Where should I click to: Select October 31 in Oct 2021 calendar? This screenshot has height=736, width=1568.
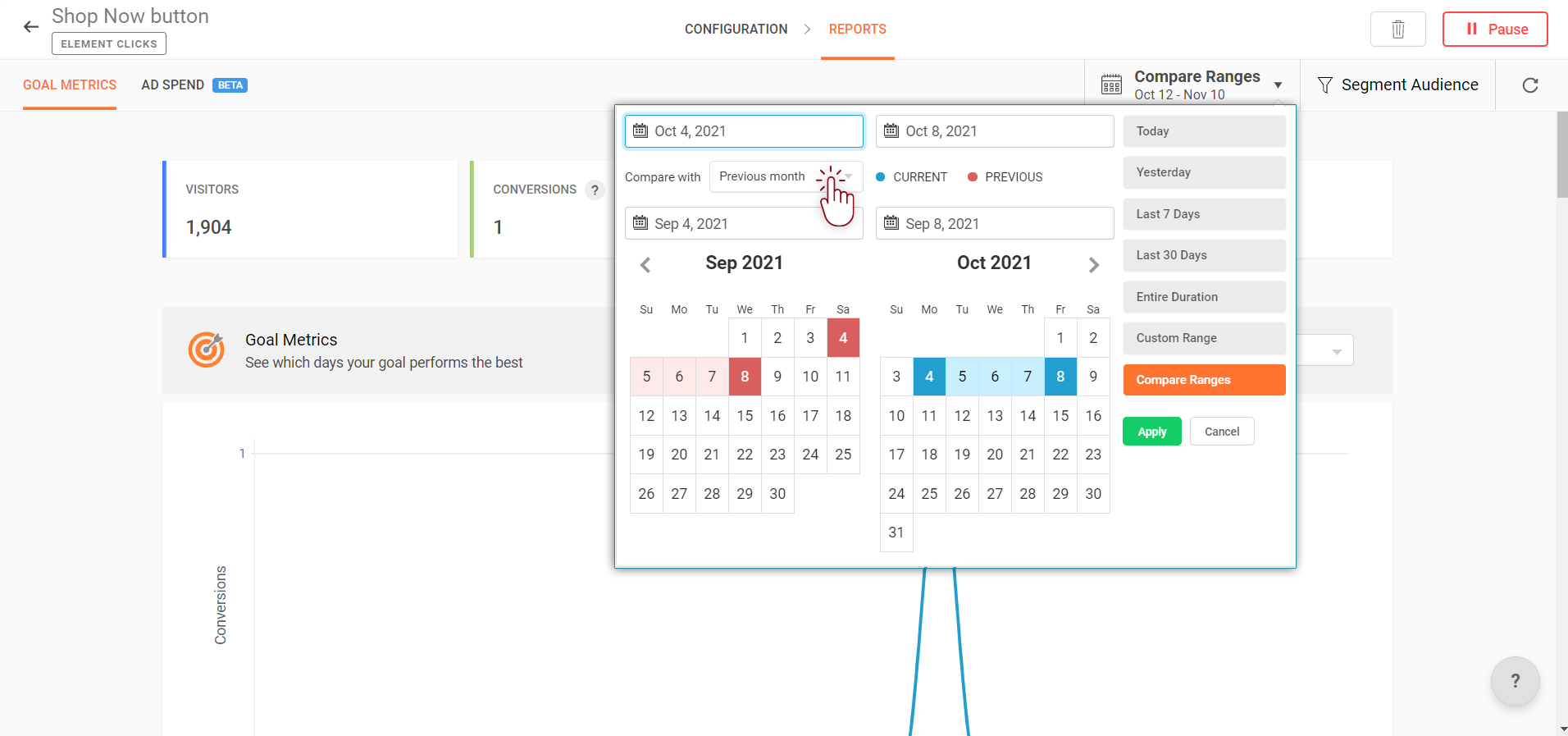pyautogui.click(x=896, y=533)
